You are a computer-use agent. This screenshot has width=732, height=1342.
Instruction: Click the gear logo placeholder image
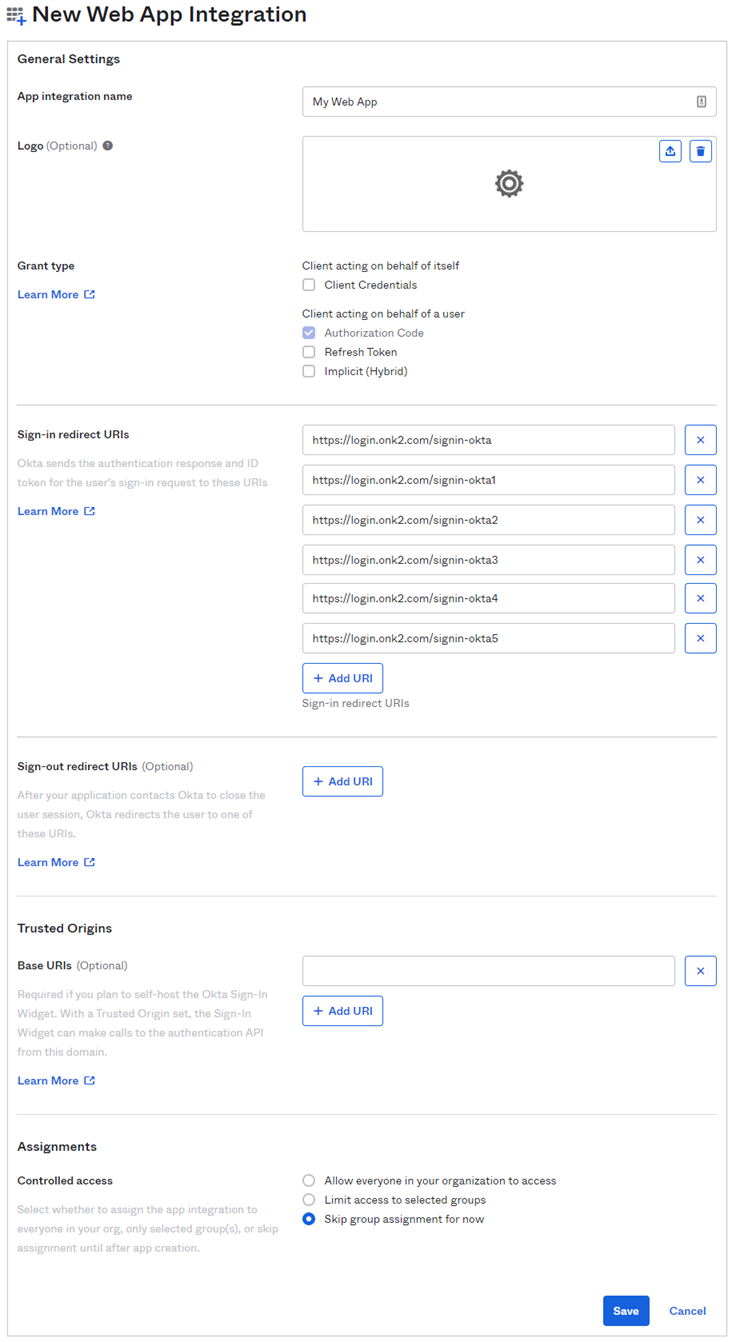point(509,184)
